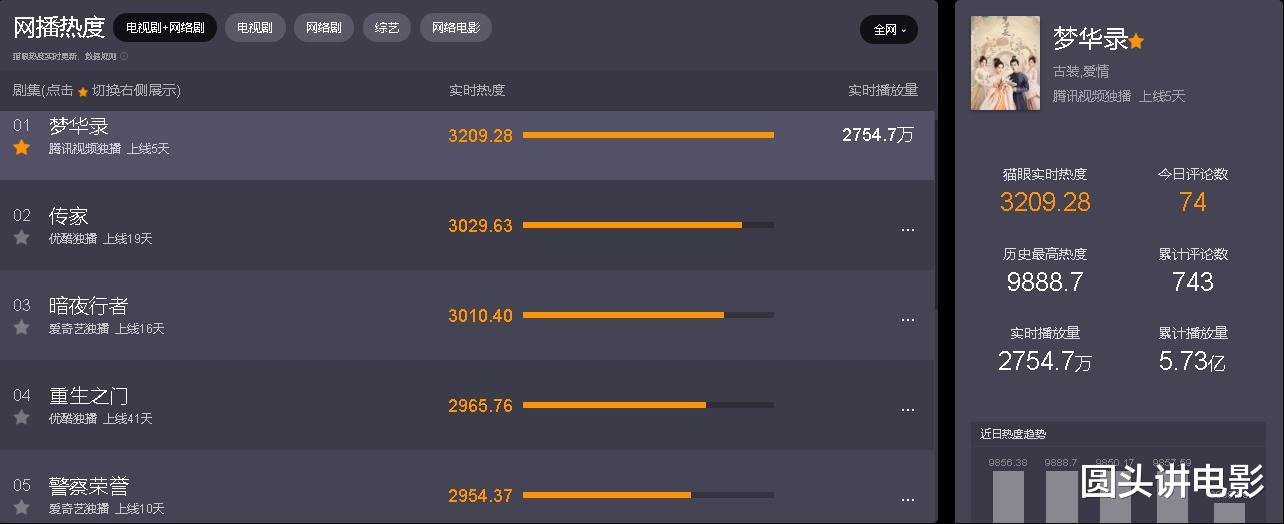The width and height of the screenshot is (1284, 524).
Task: Click the info icon next to the data update note
Action: pyautogui.click(x=124, y=56)
